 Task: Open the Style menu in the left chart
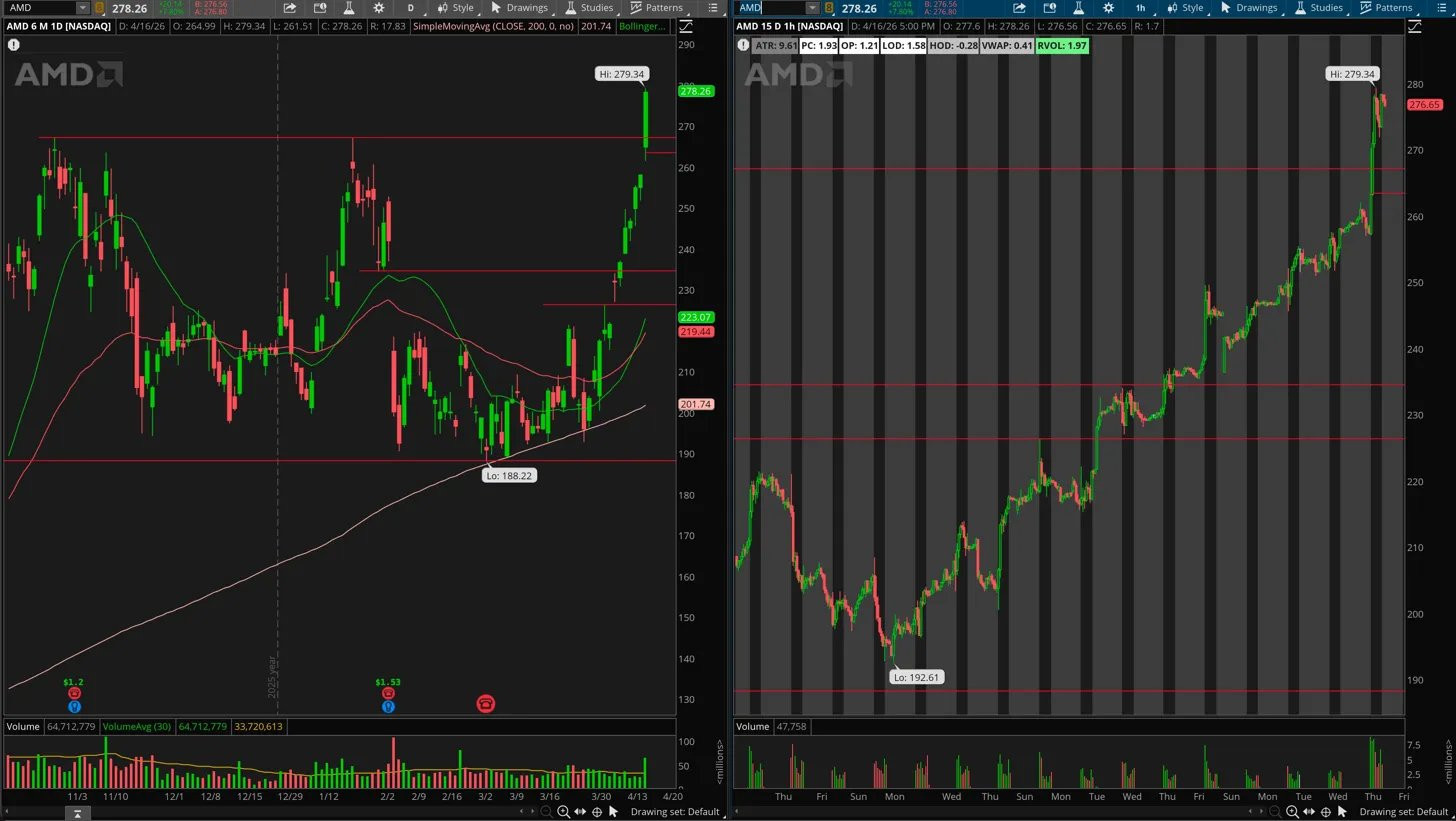tap(456, 8)
